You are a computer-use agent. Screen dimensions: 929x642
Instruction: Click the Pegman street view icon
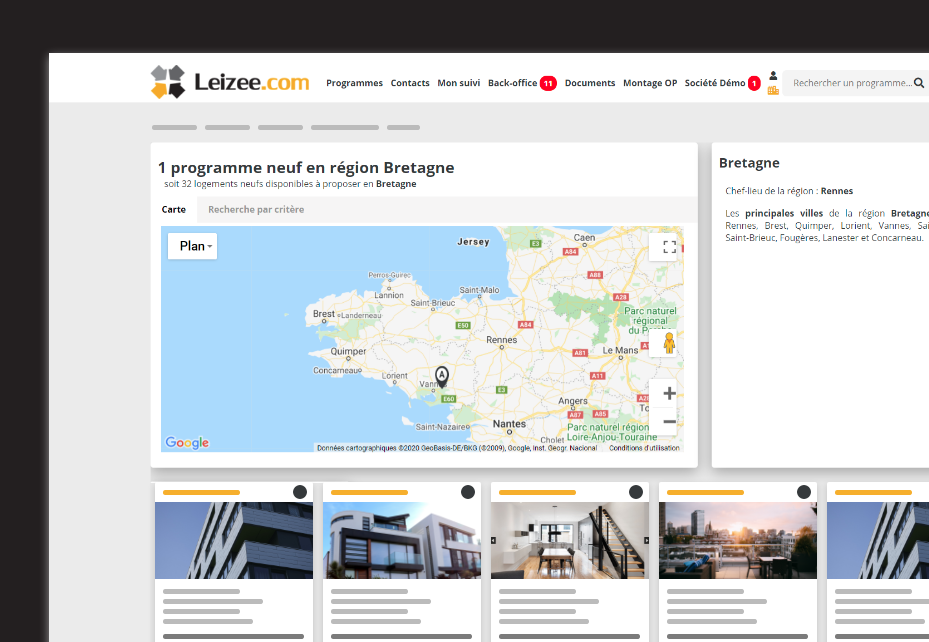668,343
